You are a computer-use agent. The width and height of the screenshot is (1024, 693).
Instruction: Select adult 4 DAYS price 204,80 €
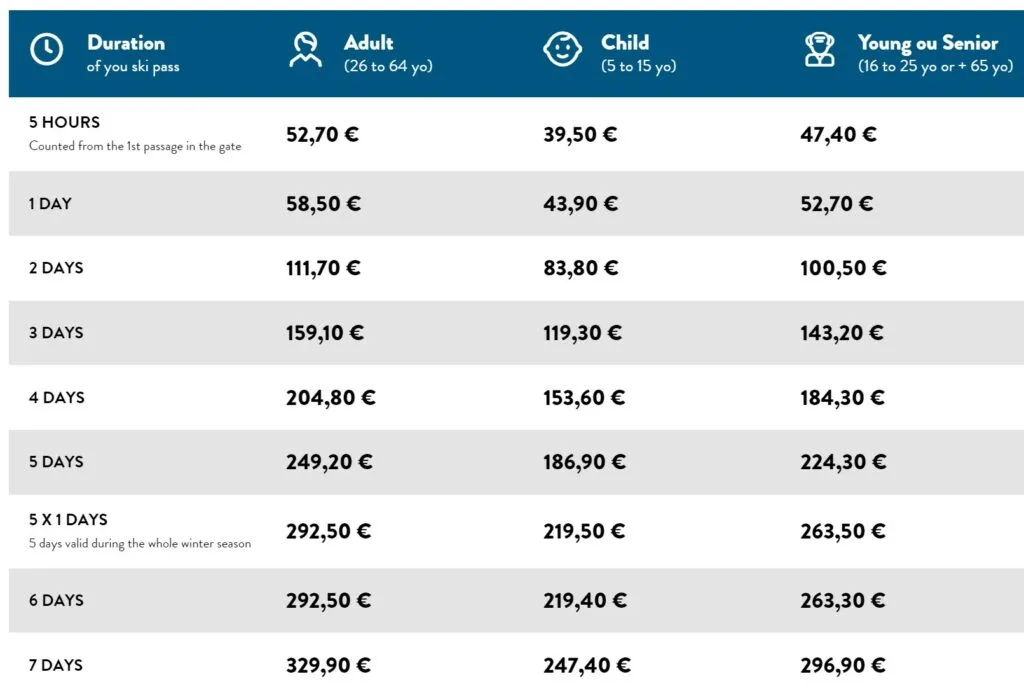(x=330, y=397)
